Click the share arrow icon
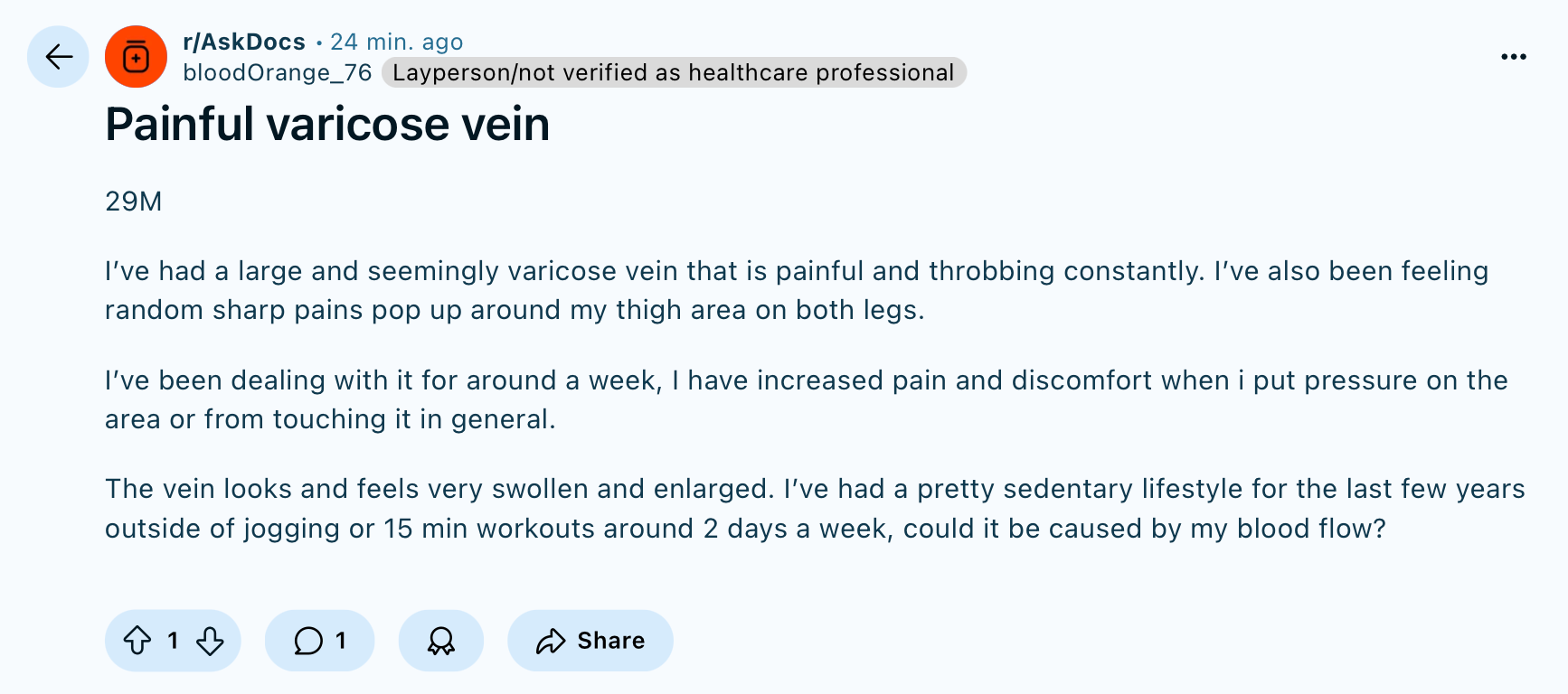Screen dimensions: 1568x694 (551, 641)
